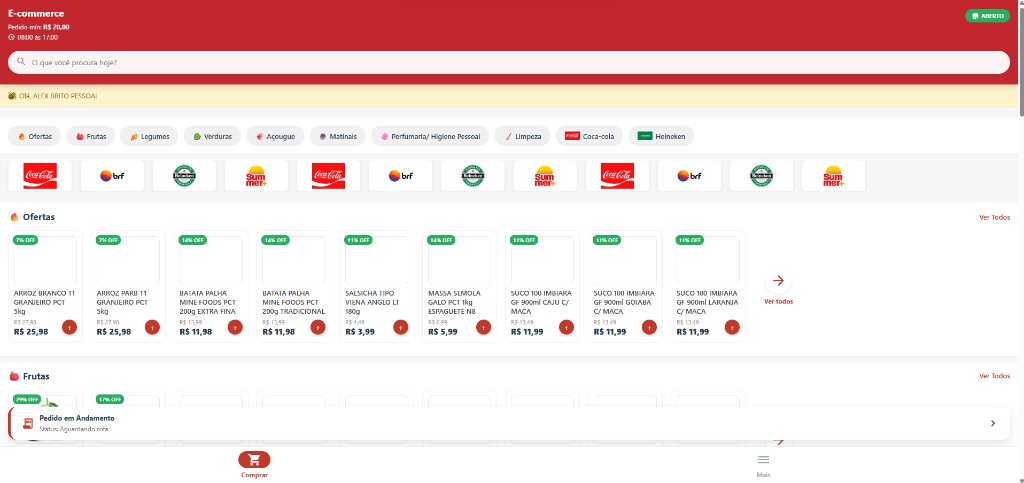The image size is (1024, 483).
Task: Click the fruit icon next to Frutas heading
Action: click(x=14, y=376)
